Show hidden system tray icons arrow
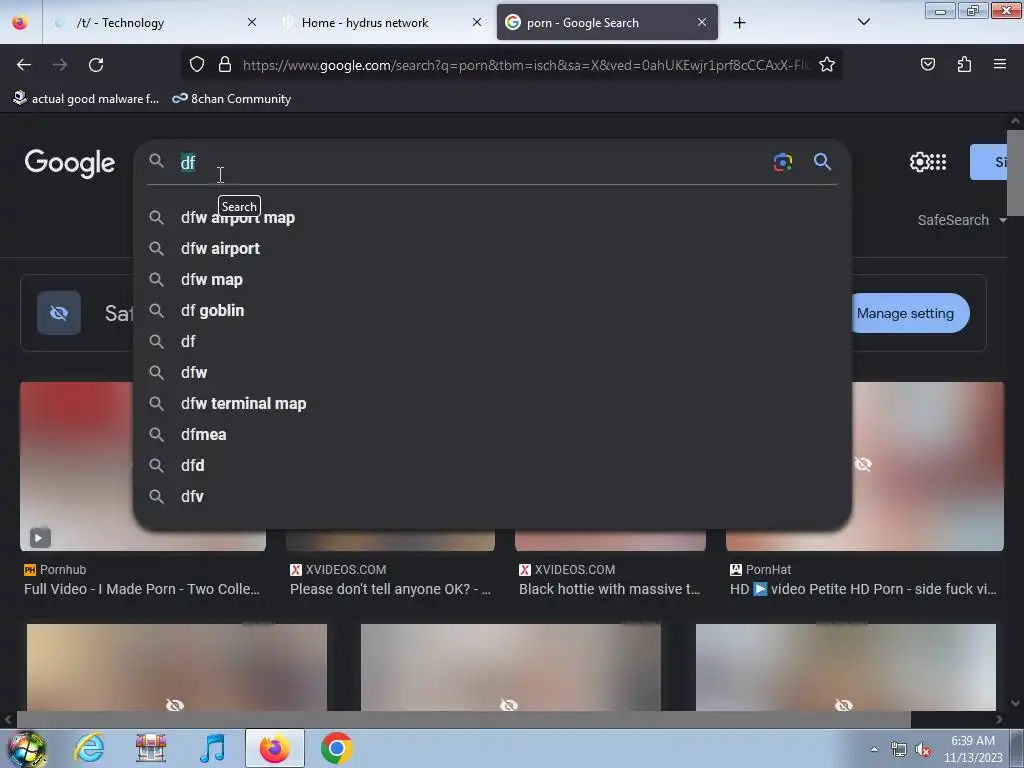Screen dimensions: 1024x768 click(874, 749)
